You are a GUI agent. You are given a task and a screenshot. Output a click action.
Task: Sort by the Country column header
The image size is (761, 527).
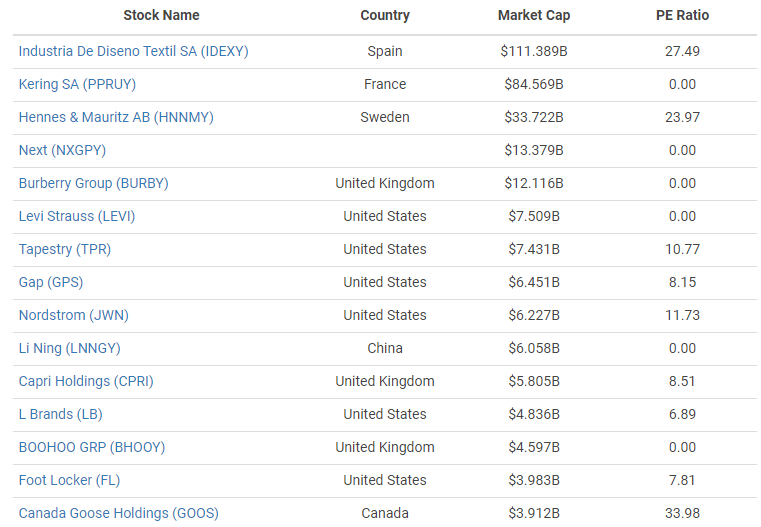[385, 15]
